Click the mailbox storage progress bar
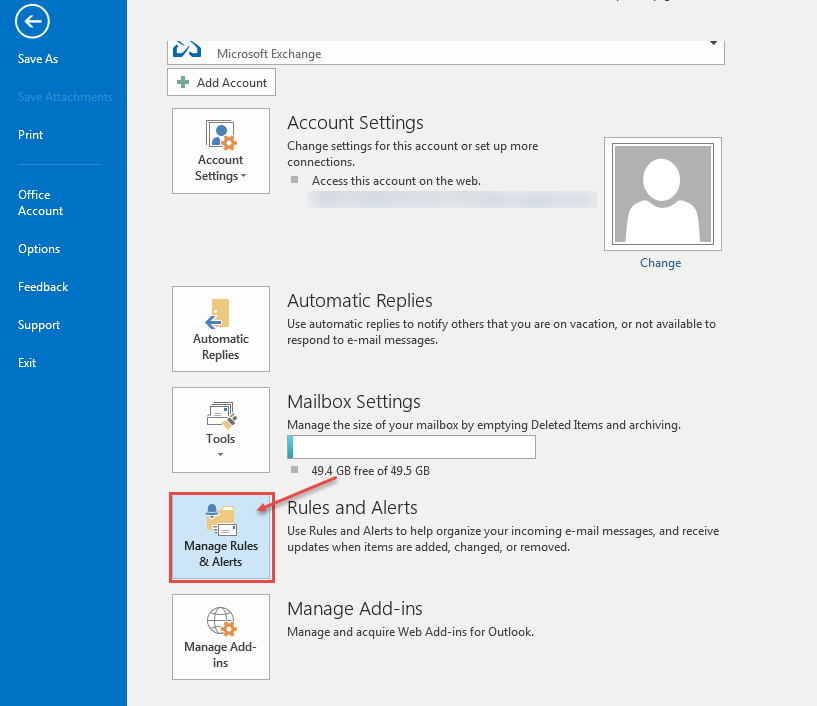Viewport: 817px width, 706px height. (x=411, y=446)
